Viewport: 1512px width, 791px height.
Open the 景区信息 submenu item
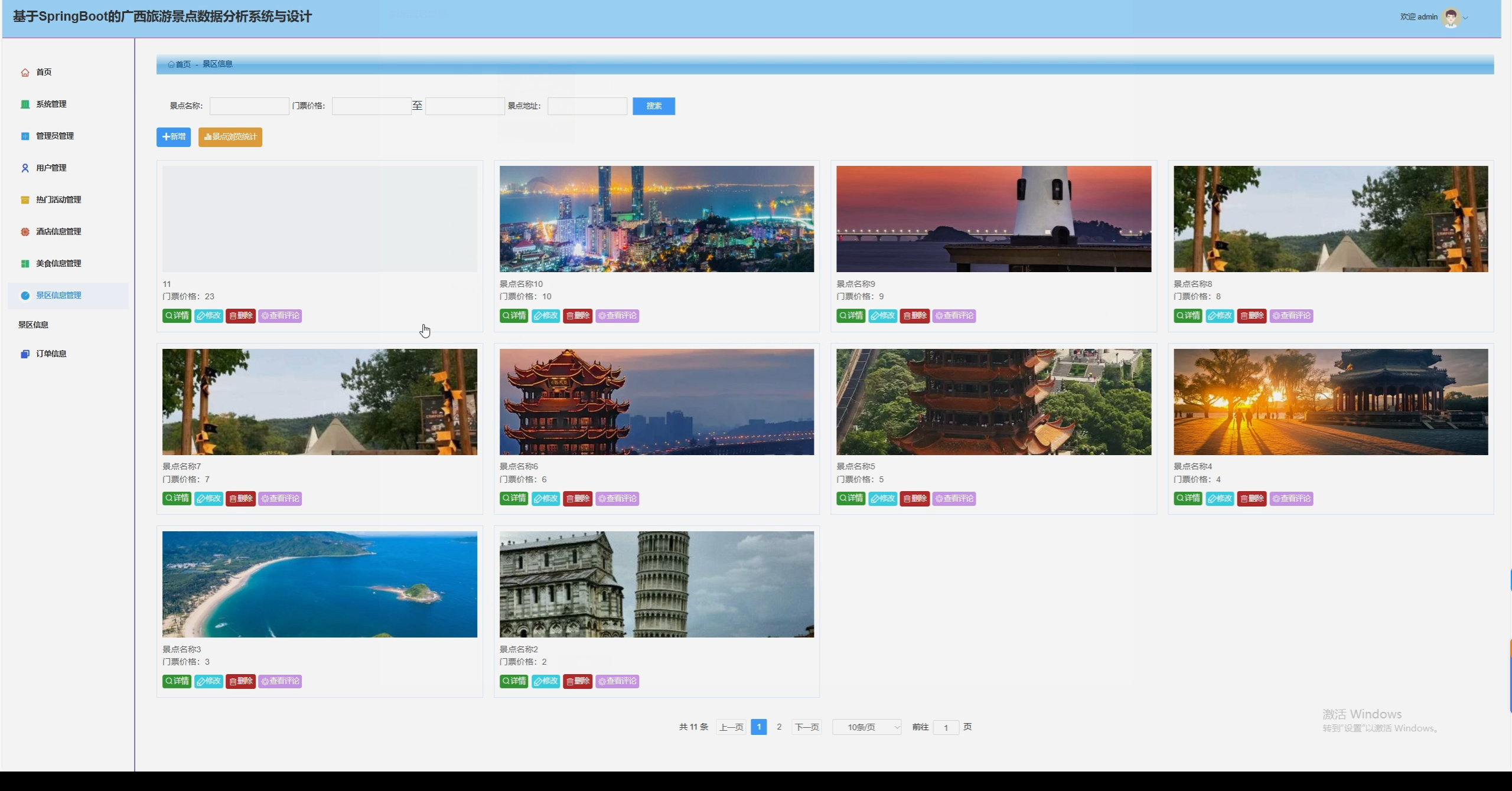(x=34, y=325)
